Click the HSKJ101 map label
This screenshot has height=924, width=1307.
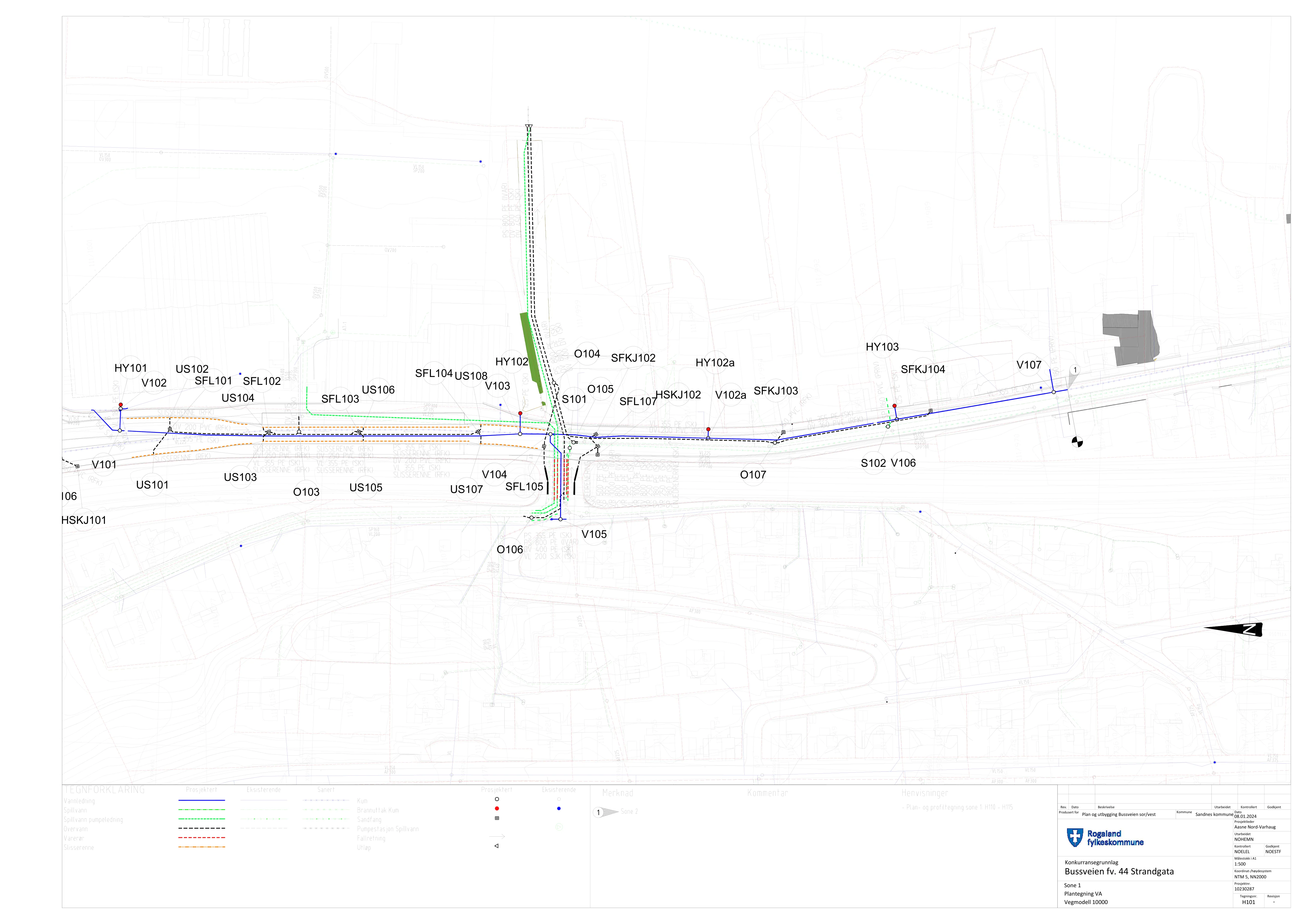point(84,520)
